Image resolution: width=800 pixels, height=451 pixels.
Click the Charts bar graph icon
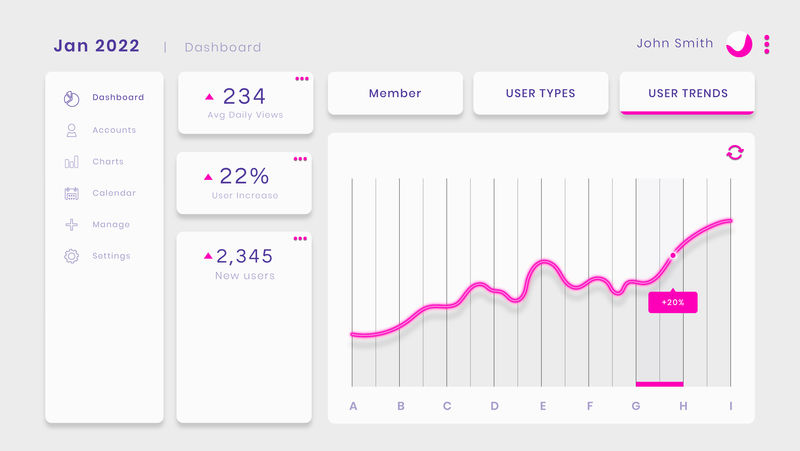[71, 162]
